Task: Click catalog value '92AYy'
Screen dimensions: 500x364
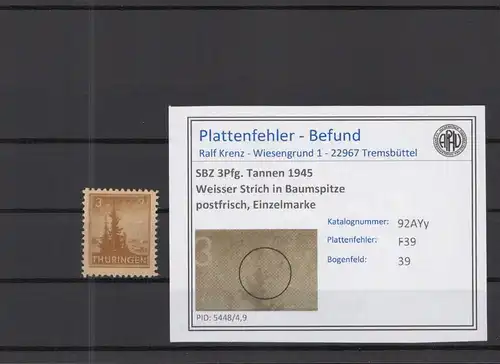Action: click(x=413, y=223)
